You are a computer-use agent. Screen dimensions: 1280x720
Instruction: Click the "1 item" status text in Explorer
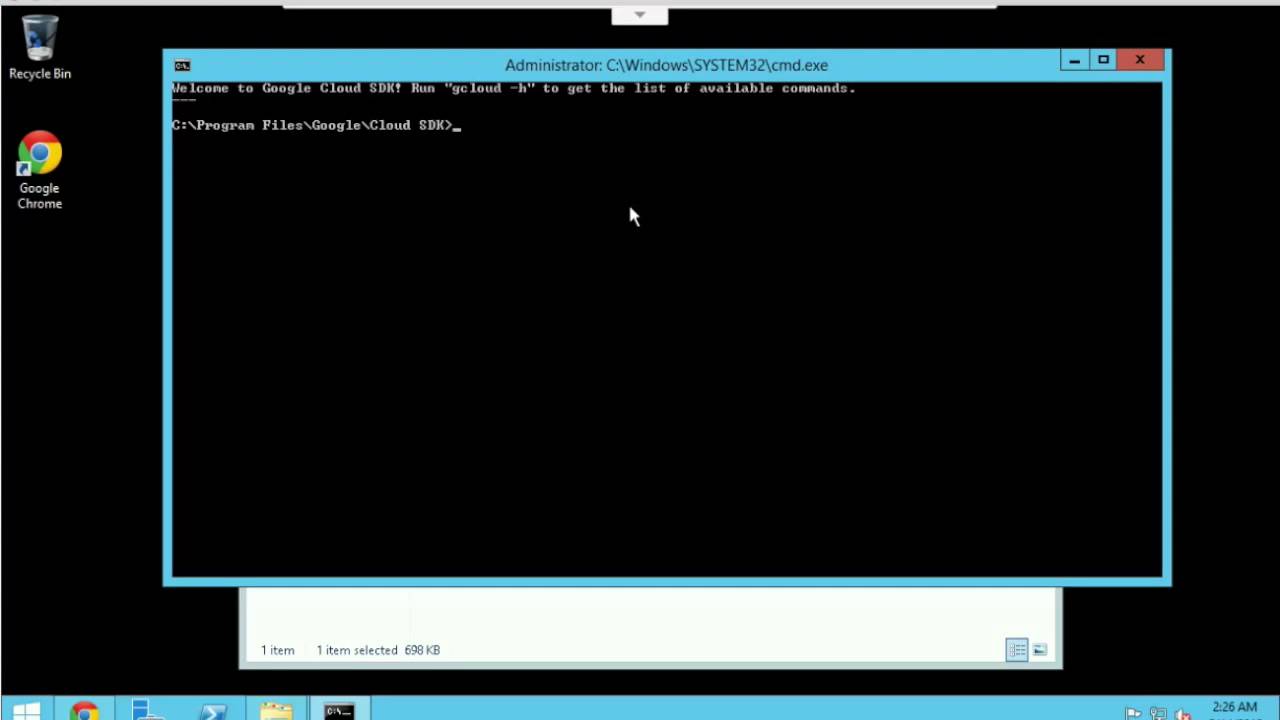(278, 650)
